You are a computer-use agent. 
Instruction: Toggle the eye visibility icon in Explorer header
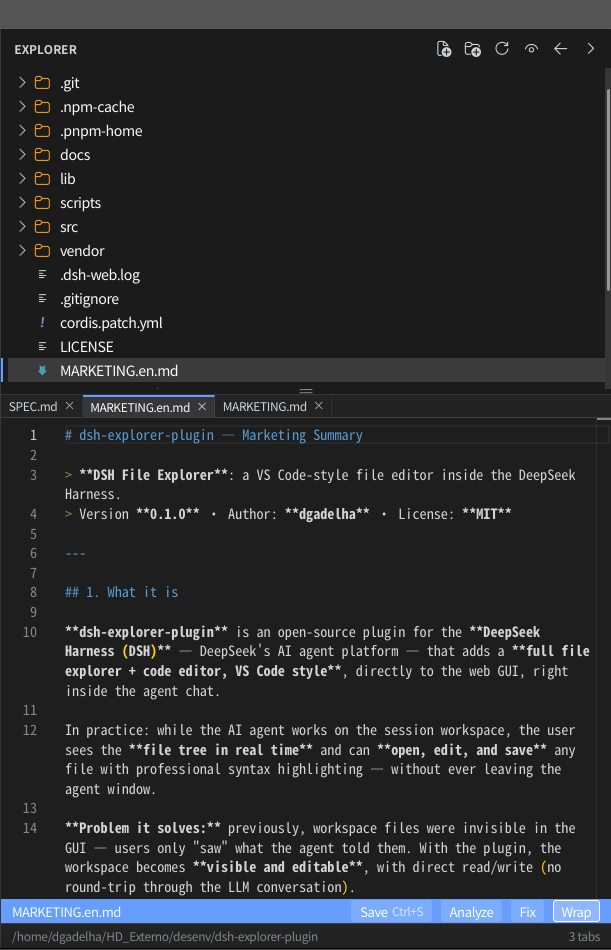532,49
